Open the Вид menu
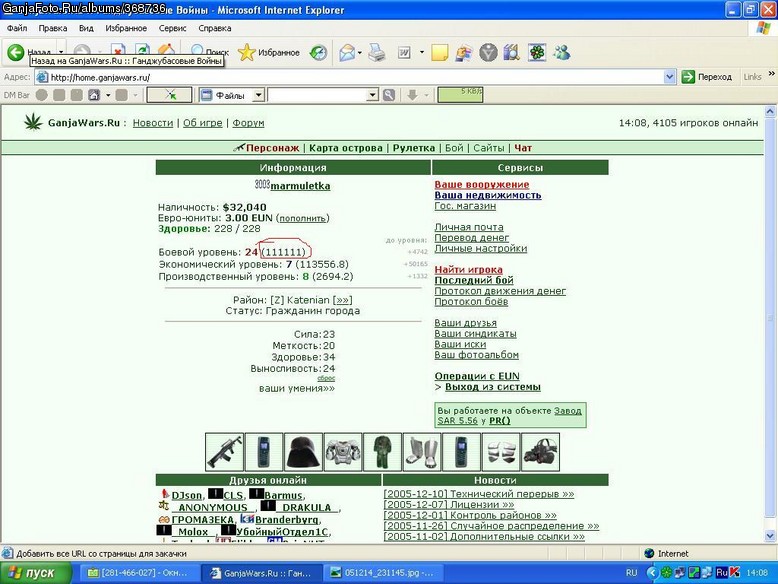 (86, 28)
